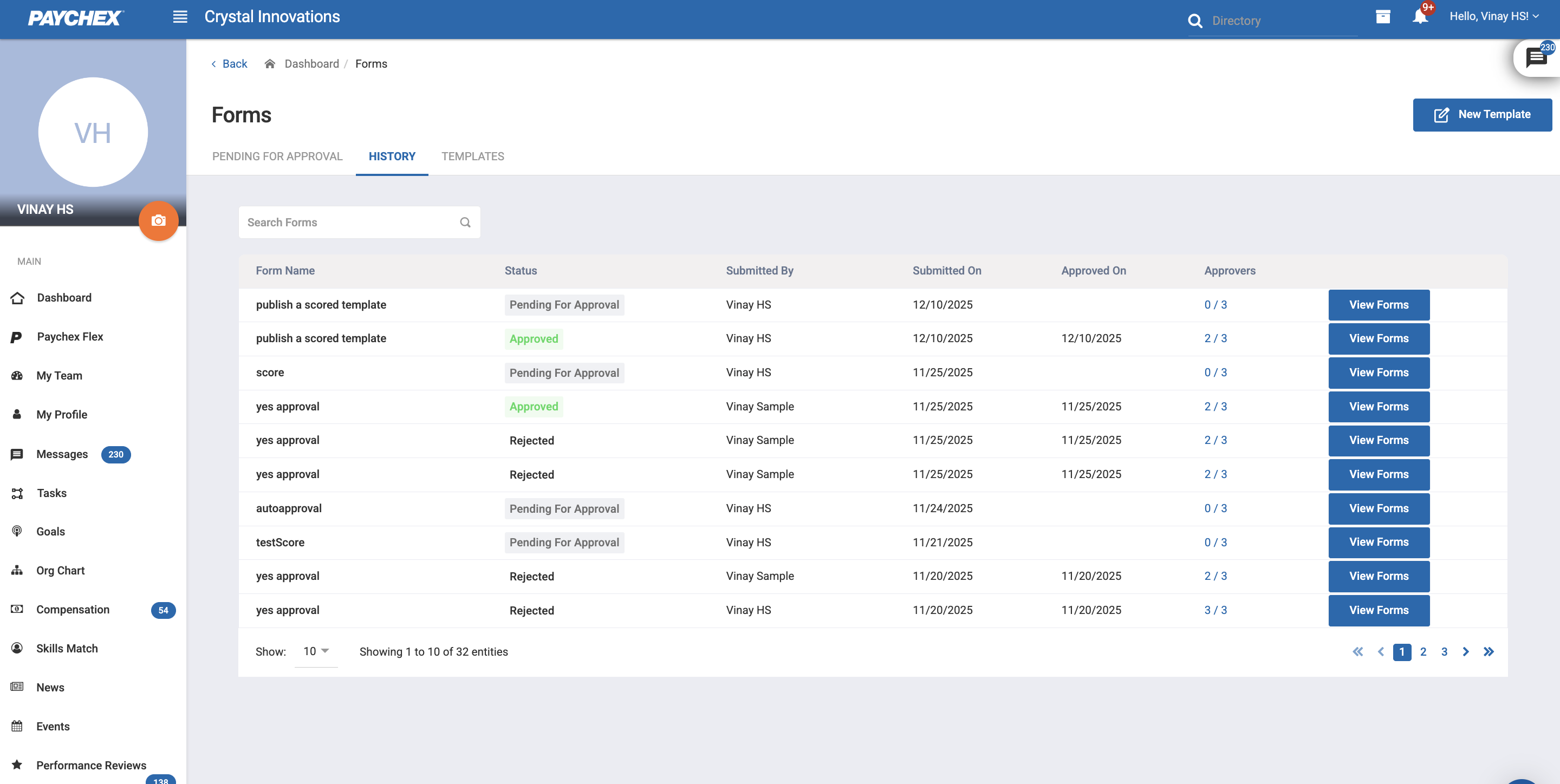Image resolution: width=1560 pixels, height=784 pixels.
Task: Click the New Template button
Action: (x=1482, y=114)
